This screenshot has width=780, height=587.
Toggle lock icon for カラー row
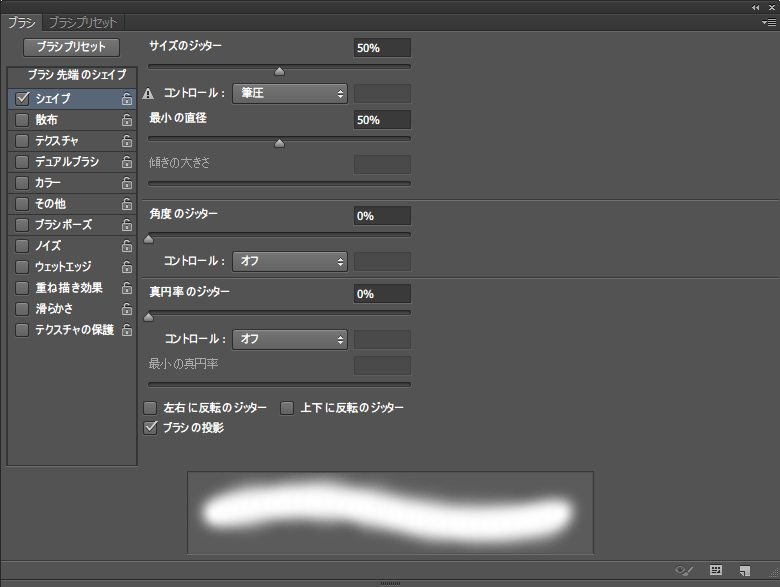[x=127, y=183]
